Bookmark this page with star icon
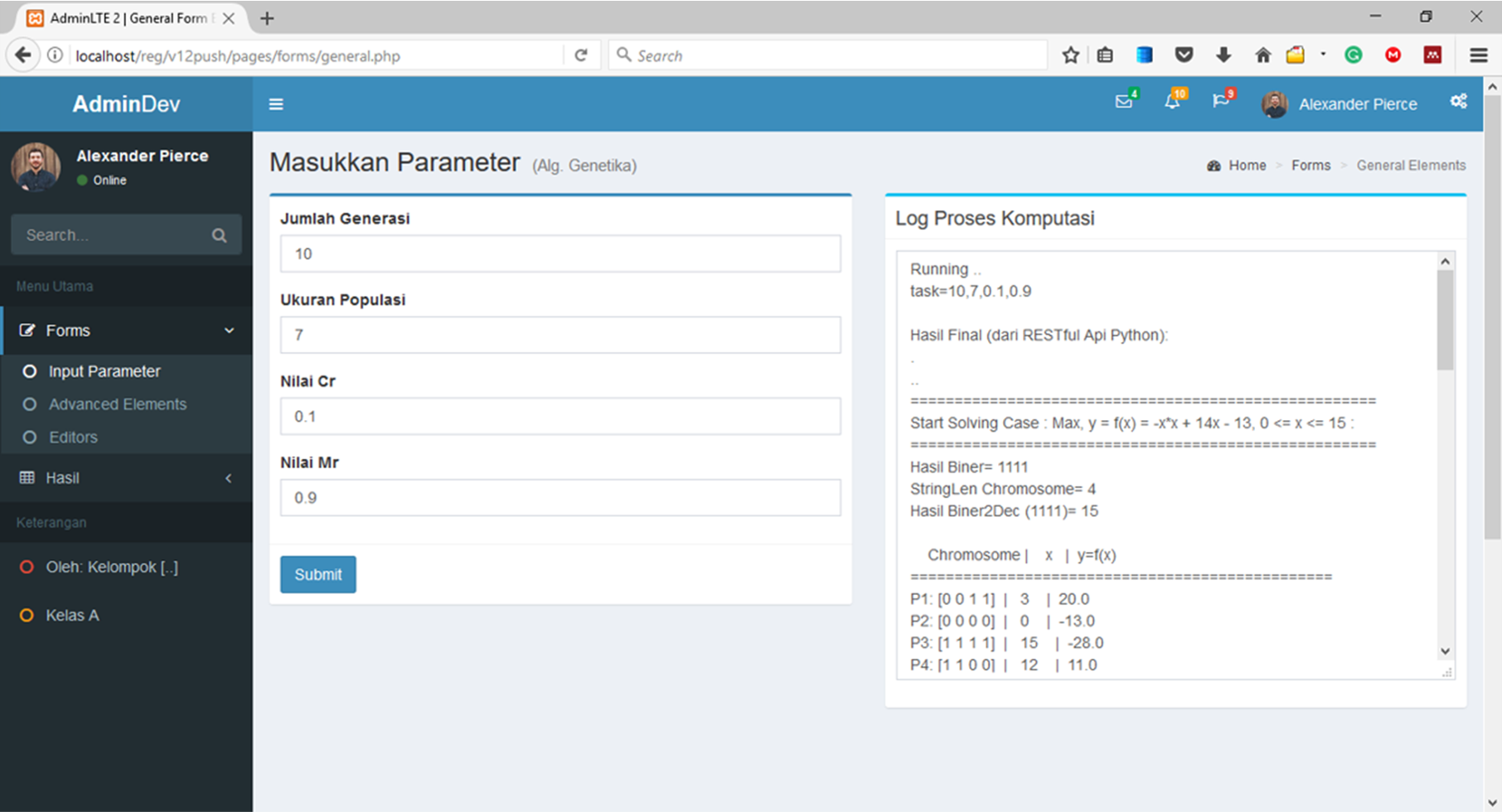1502x812 pixels. coord(1070,56)
